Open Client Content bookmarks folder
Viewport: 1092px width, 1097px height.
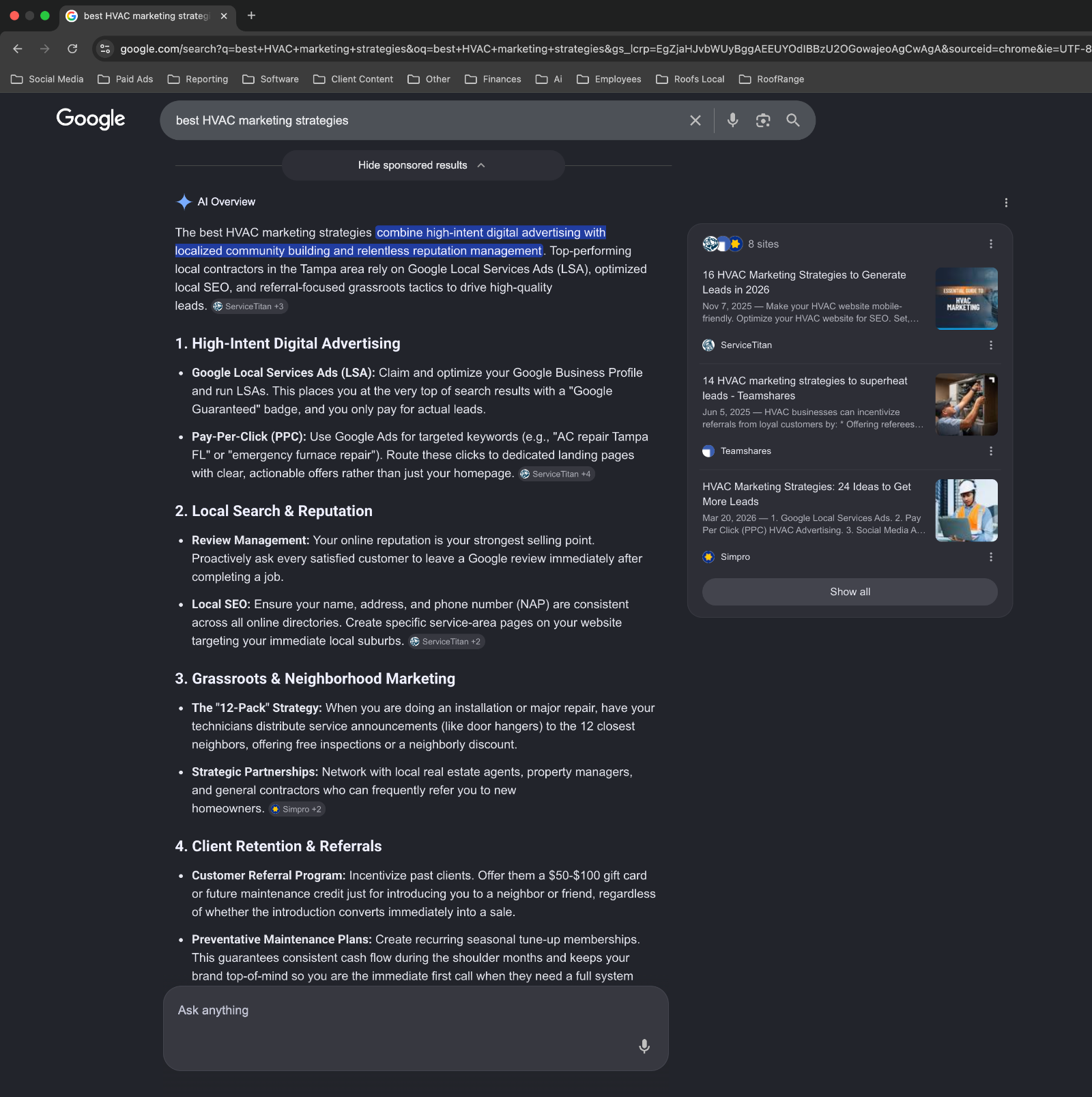pyautogui.click(x=354, y=79)
